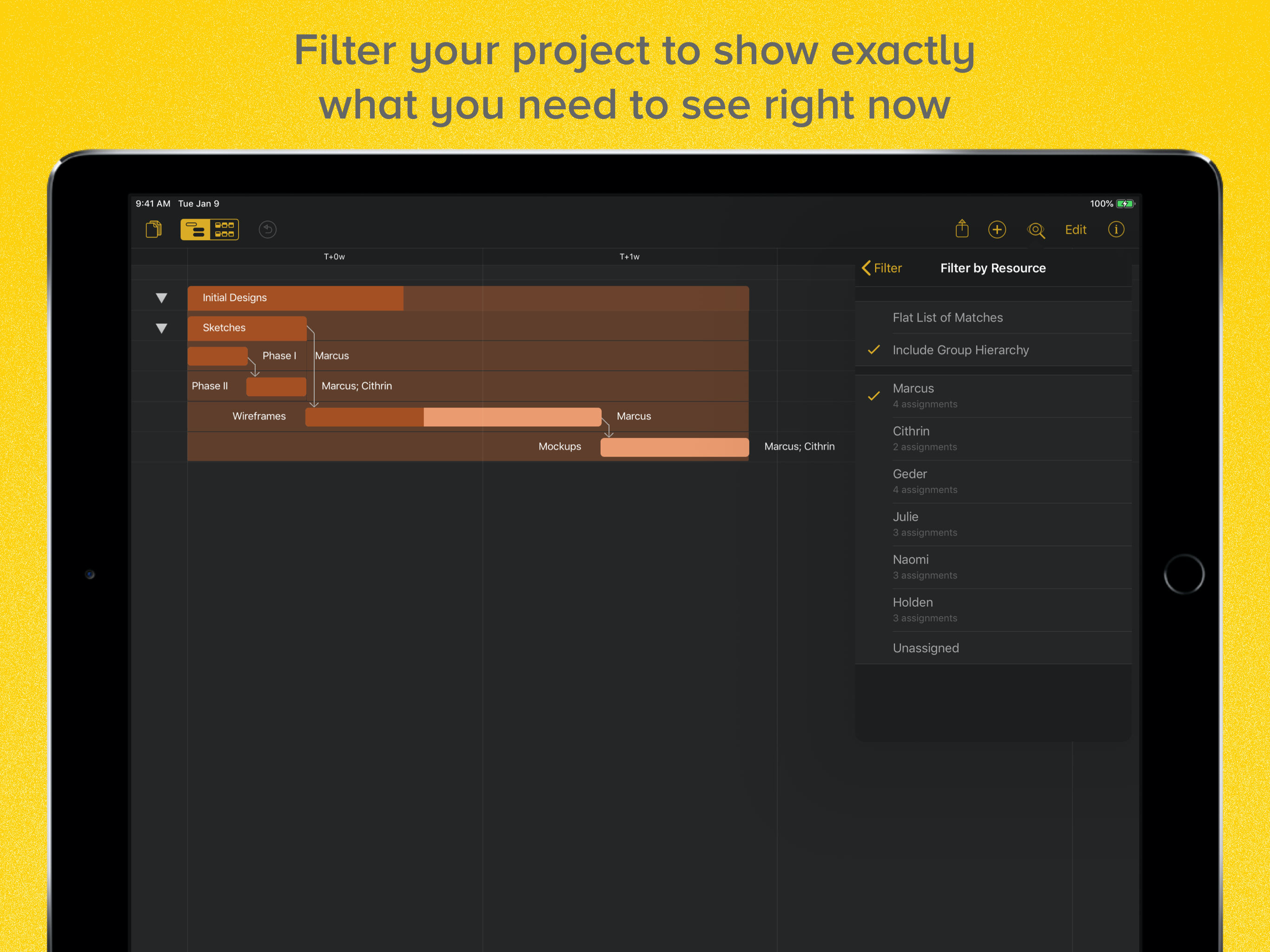Image resolution: width=1270 pixels, height=952 pixels.
Task: Switch to Gantt view icon
Action: [195, 230]
